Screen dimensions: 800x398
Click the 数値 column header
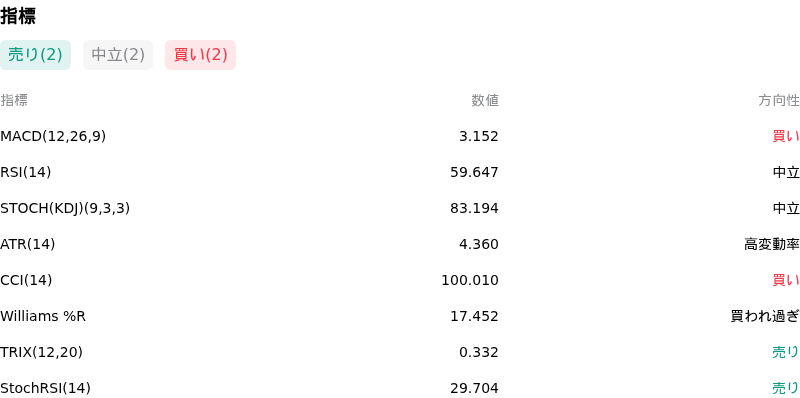pos(485,101)
